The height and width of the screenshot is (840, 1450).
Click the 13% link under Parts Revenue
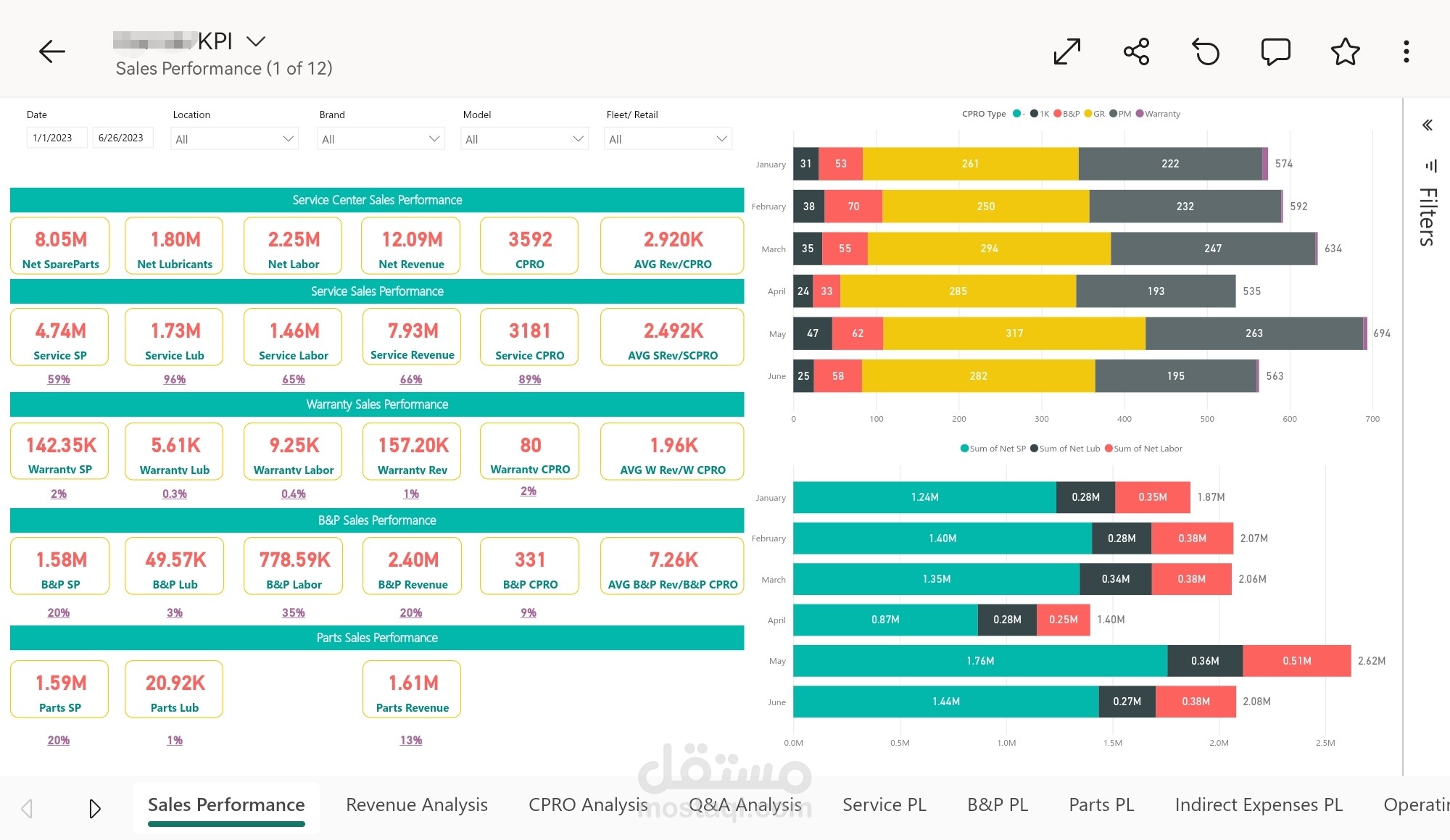(411, 740)
